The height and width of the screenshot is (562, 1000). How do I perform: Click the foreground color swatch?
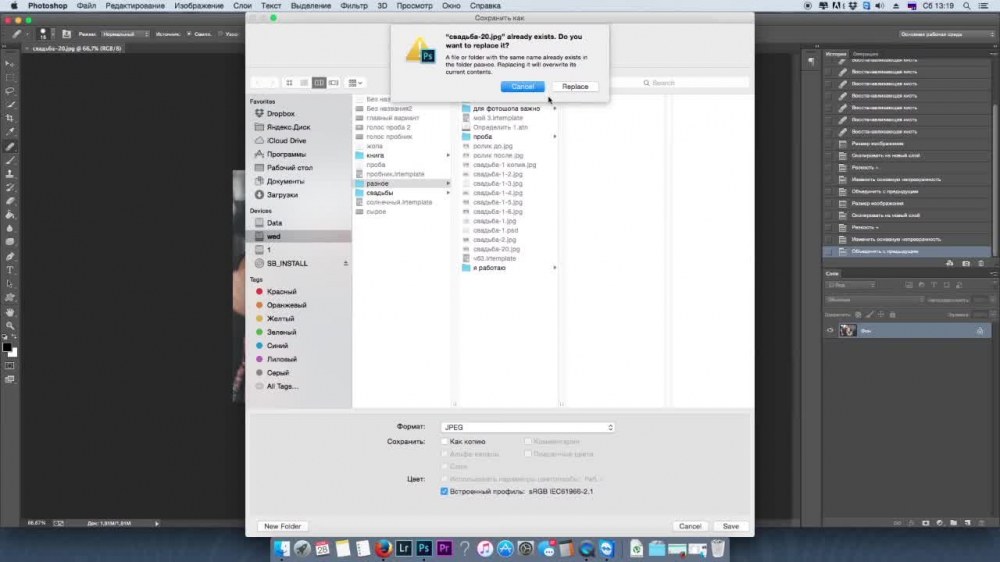point(6,346)
